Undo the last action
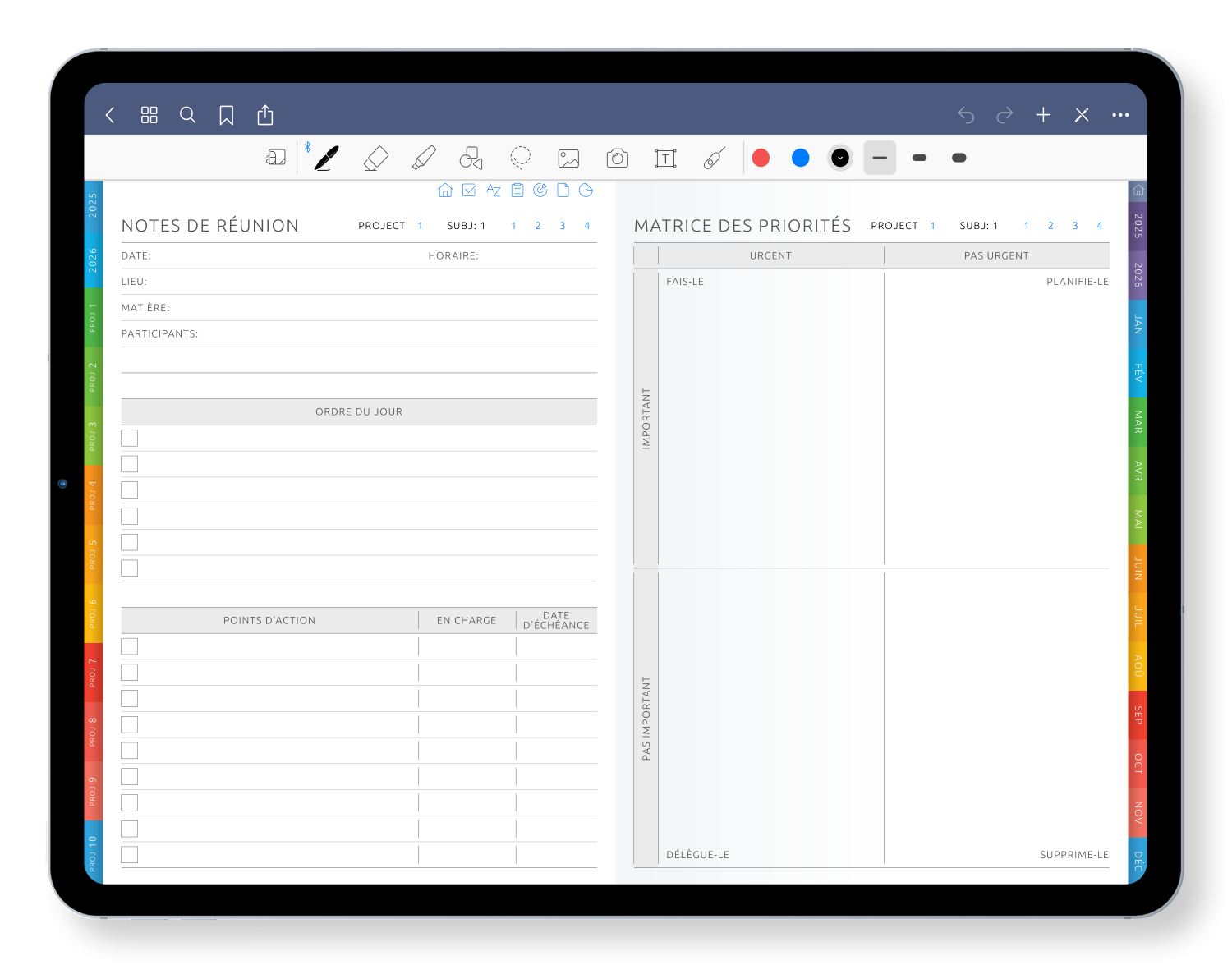 pyautogui.click(x=966, y=116)
